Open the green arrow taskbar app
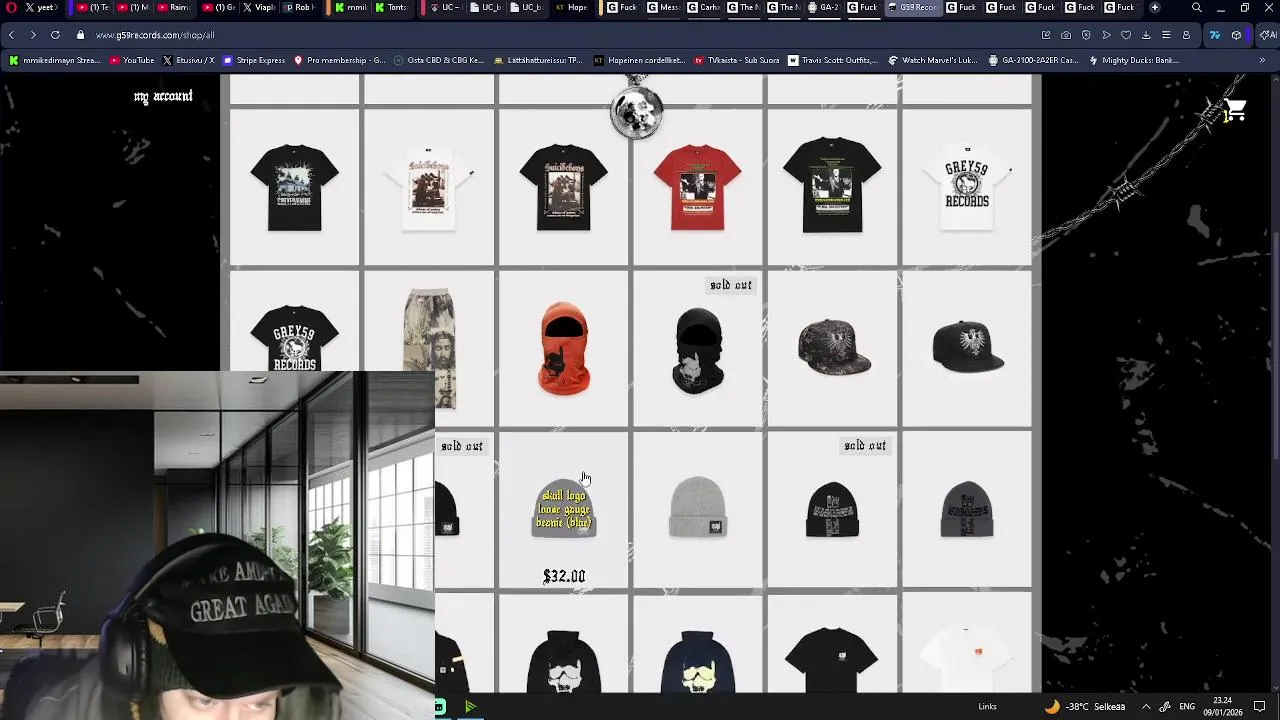Screen dimensions: 1280x720 (470, 707)
